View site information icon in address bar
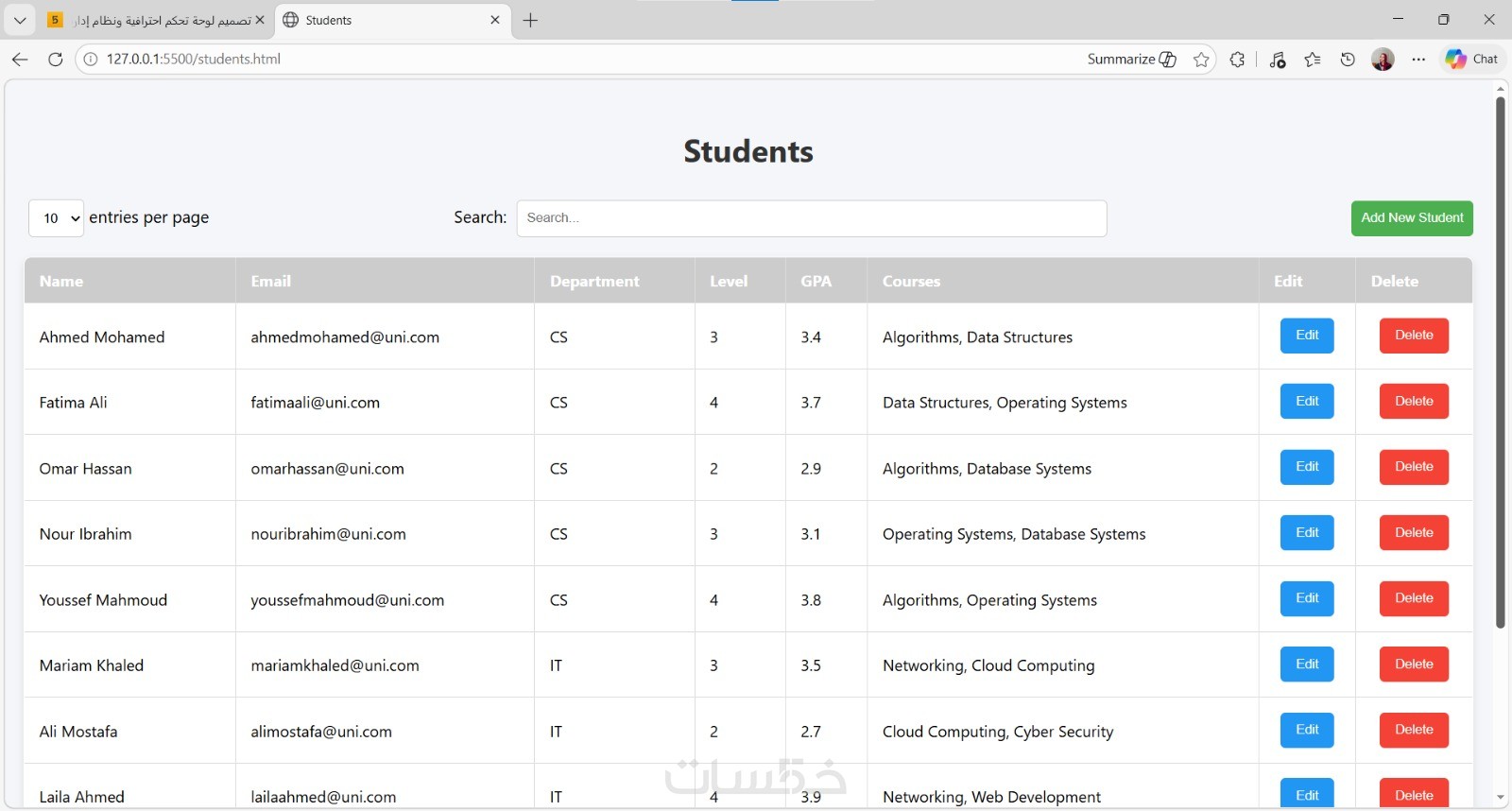Screen dimensions: 1512x811 91,60
